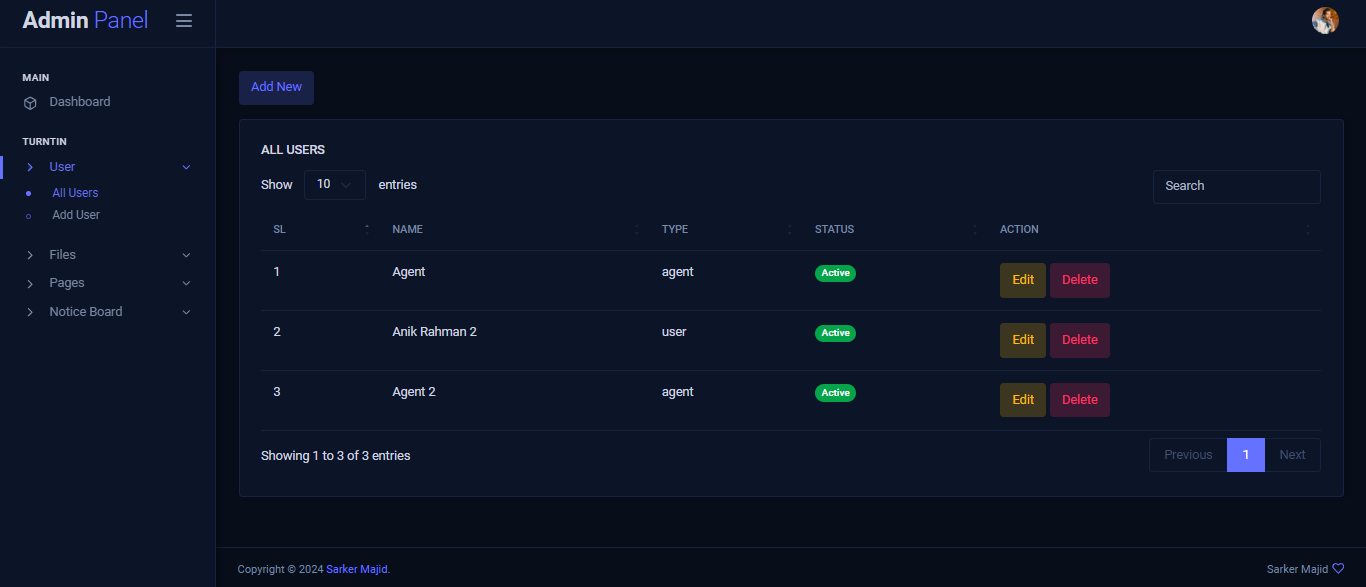Expand the Pages menu arrow
This screenshot has height=587, width=1366.
(186, 283)
